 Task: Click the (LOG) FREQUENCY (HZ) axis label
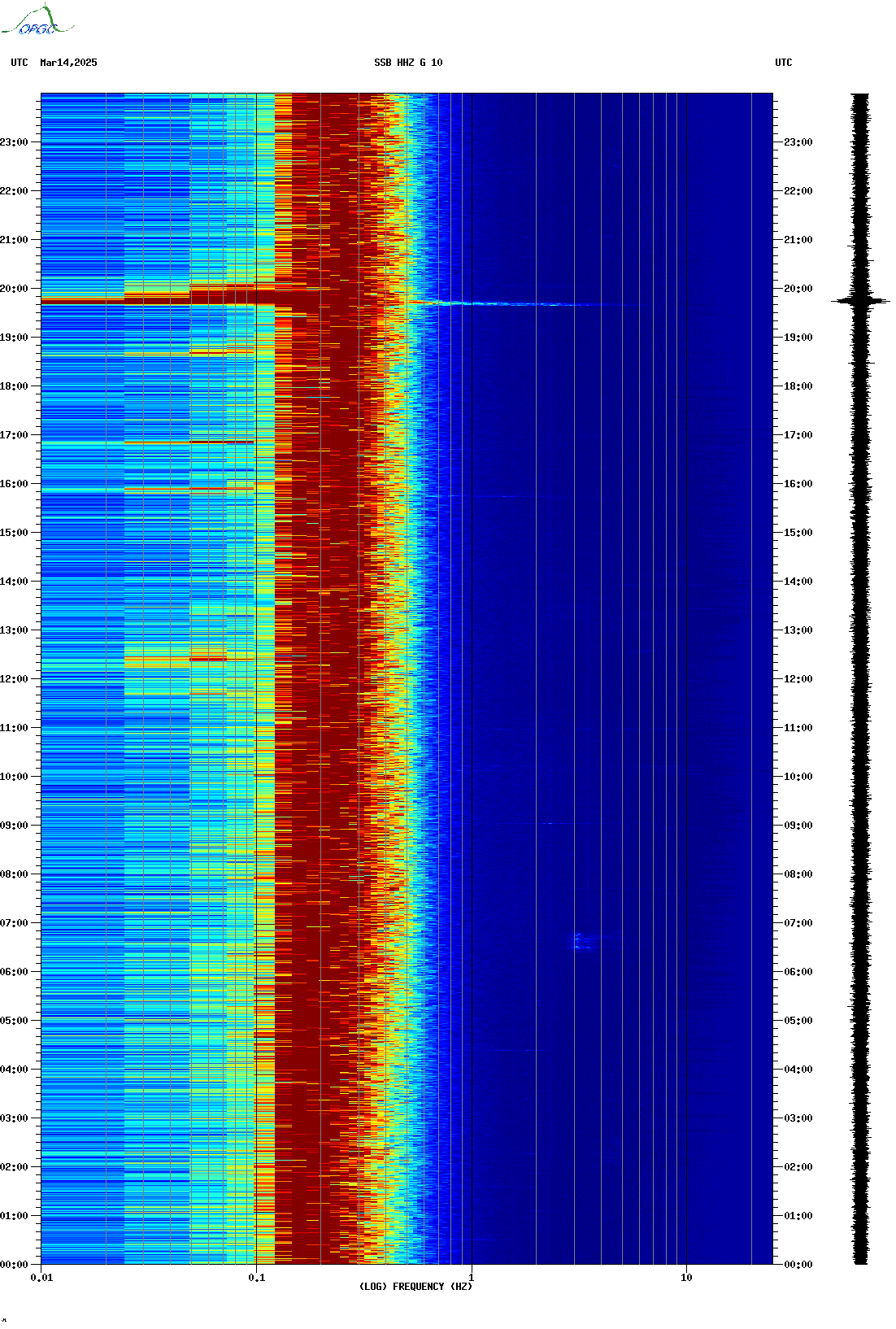pos(415,1287)
